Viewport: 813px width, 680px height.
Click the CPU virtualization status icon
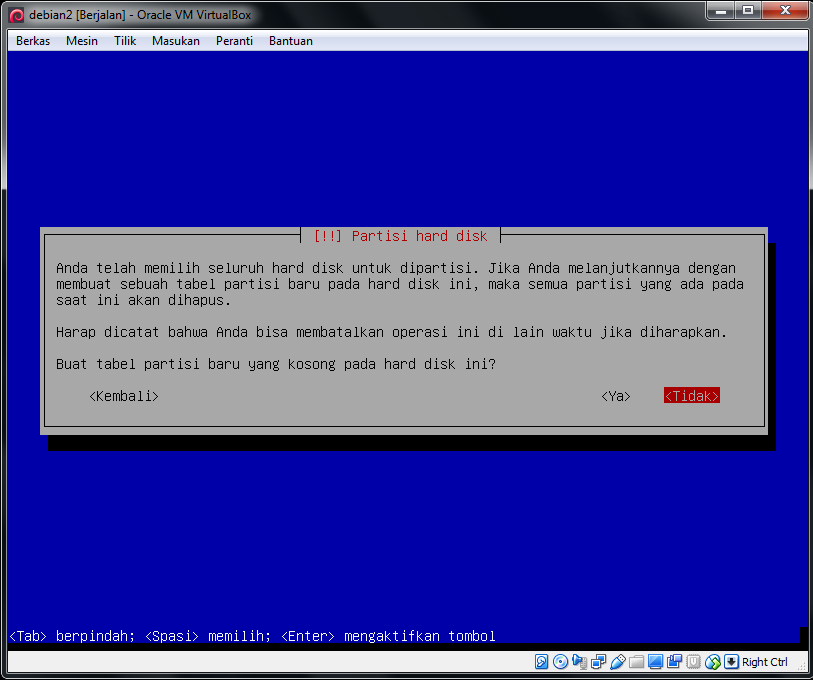click(x=693, y=661)
